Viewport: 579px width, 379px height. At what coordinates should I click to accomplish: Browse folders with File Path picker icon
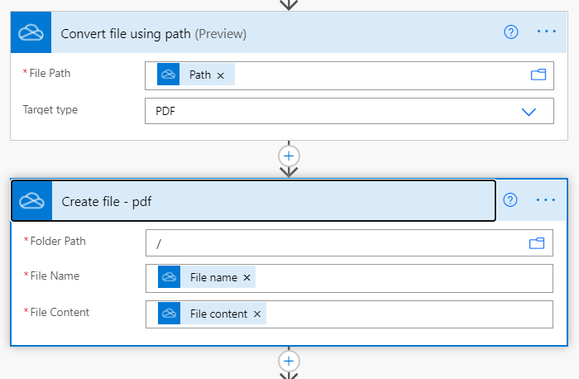point(538,75)
